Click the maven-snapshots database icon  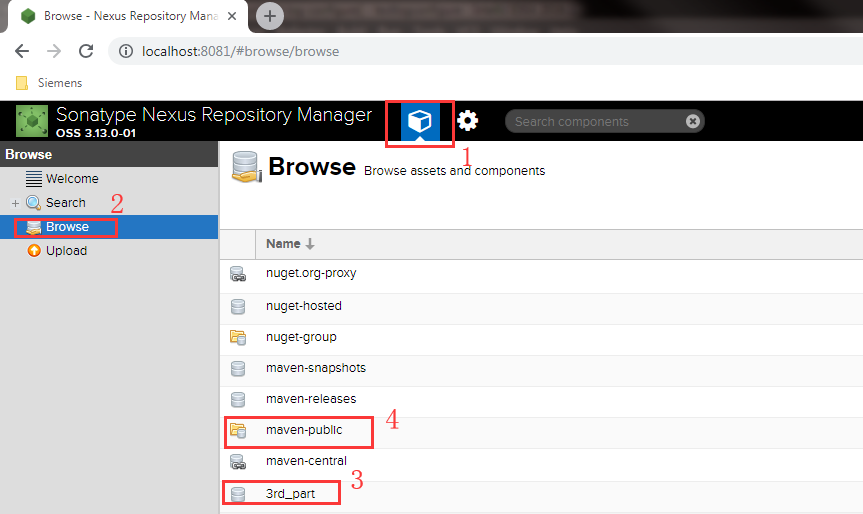tap(238, 368)
